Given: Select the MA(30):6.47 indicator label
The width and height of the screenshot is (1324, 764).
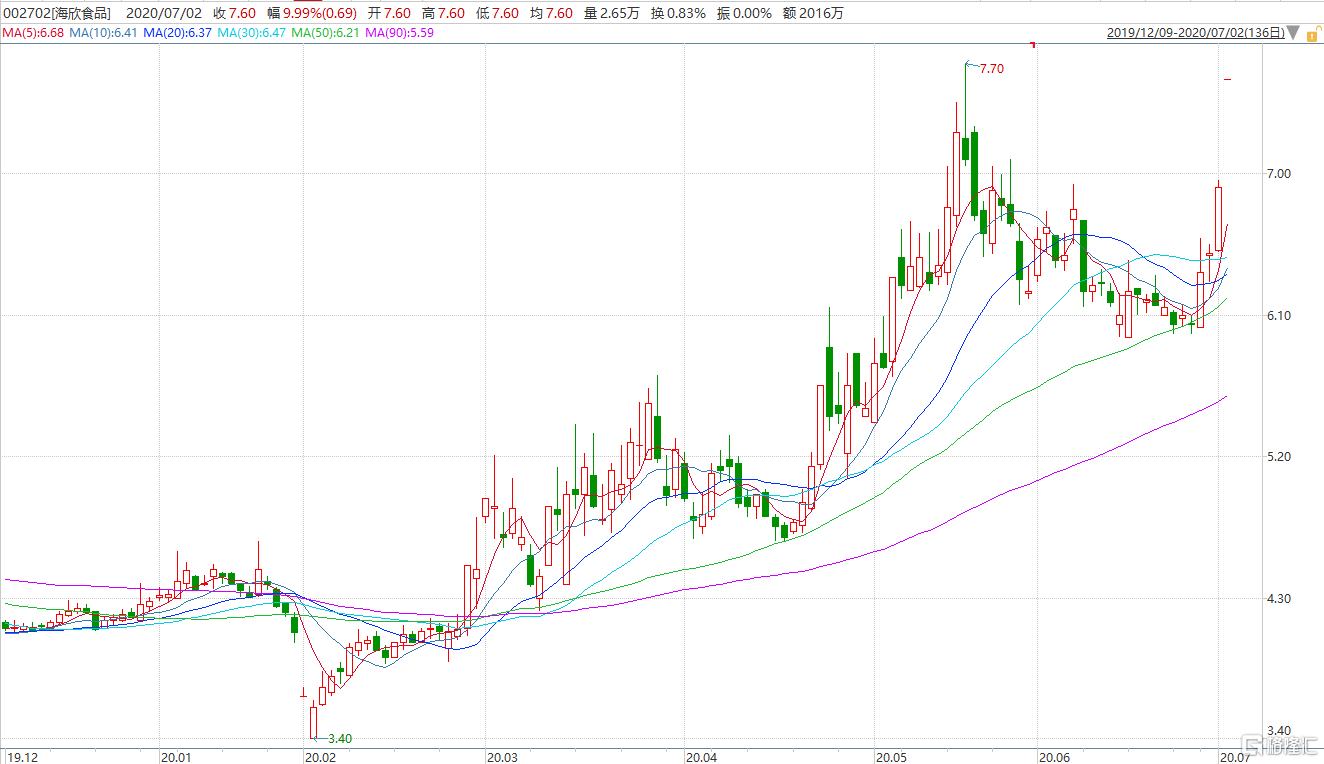Looking at the screenshot, I should pyautogui.click(x=252, y=33).
